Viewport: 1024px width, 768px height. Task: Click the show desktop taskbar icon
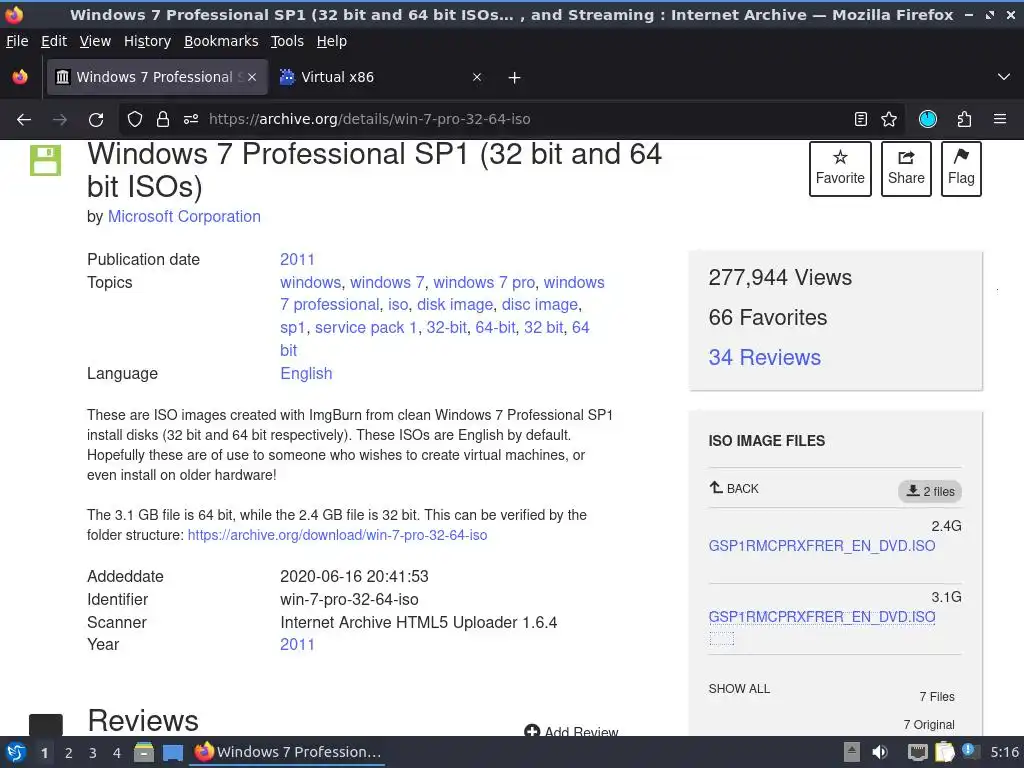pyautogui.click(x=172, y=753)
